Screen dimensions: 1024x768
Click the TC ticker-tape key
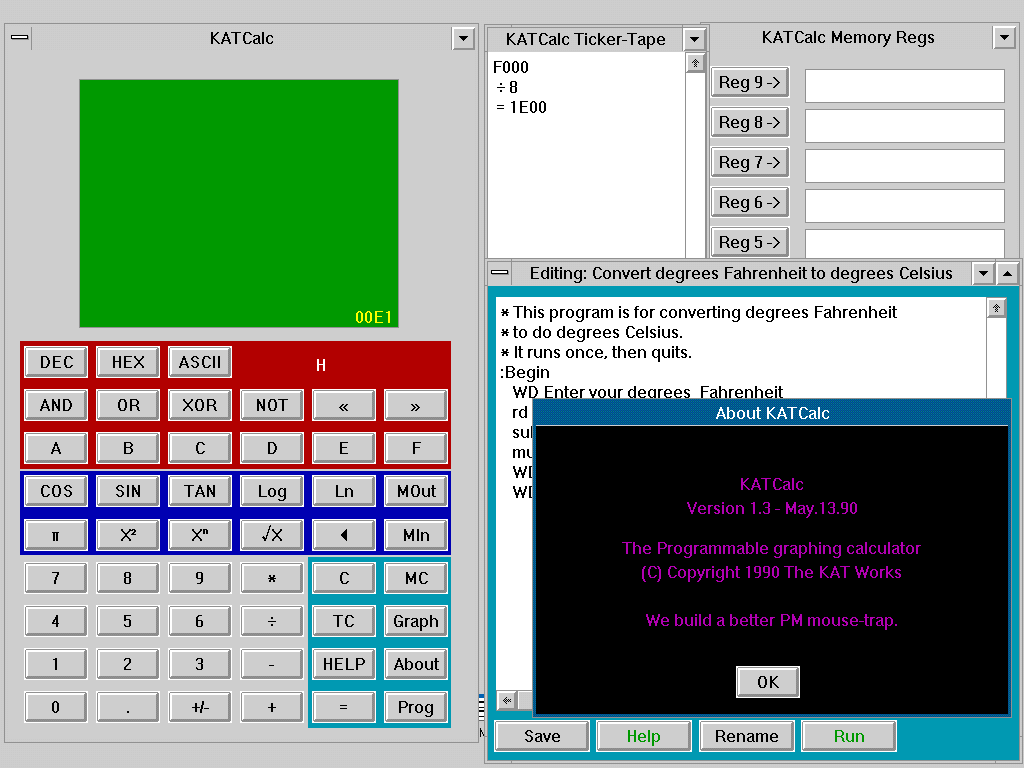pos(344,622)
